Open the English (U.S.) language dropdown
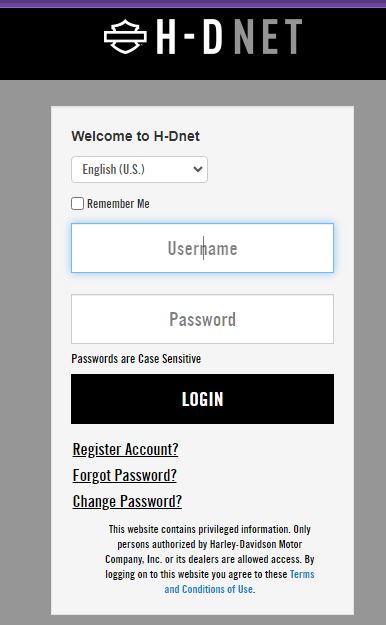386x625 pixels. [139, 169]
